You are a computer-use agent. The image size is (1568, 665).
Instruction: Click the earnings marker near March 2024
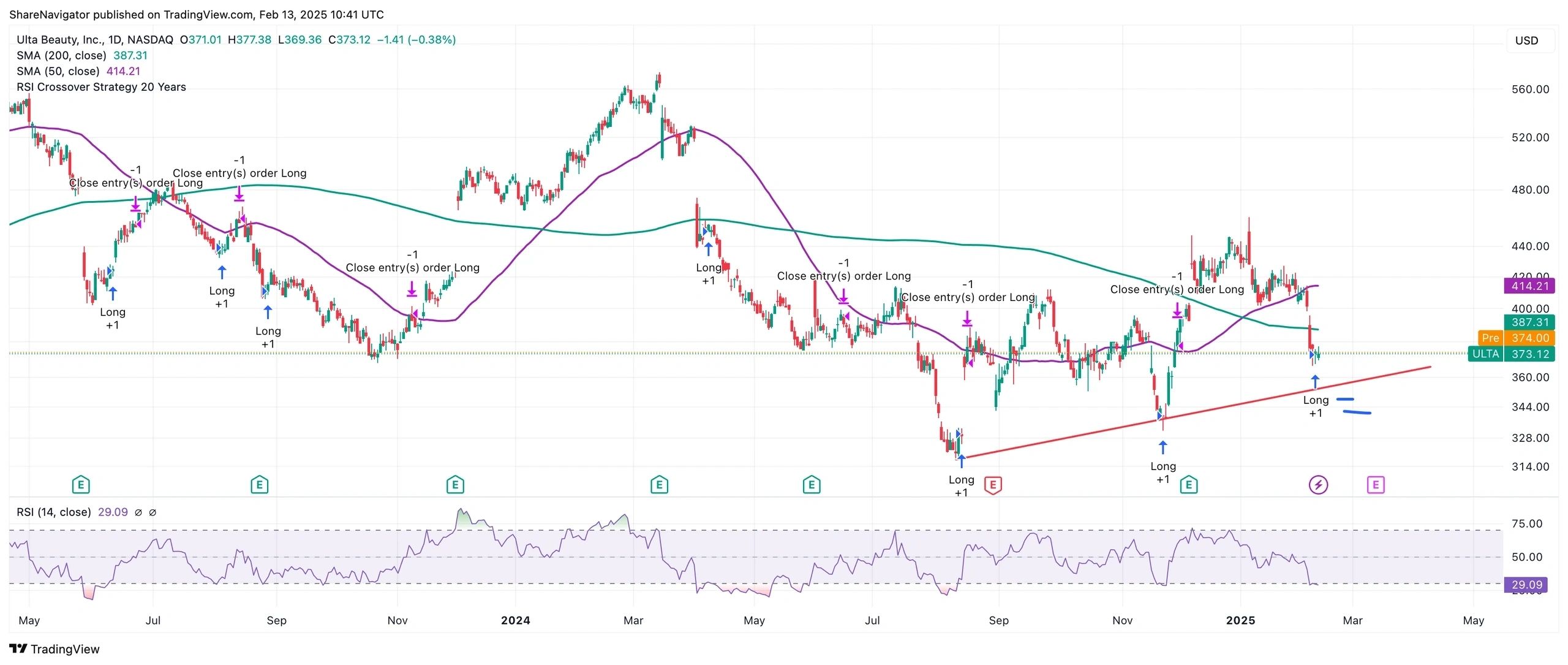[x=659, y=485]
